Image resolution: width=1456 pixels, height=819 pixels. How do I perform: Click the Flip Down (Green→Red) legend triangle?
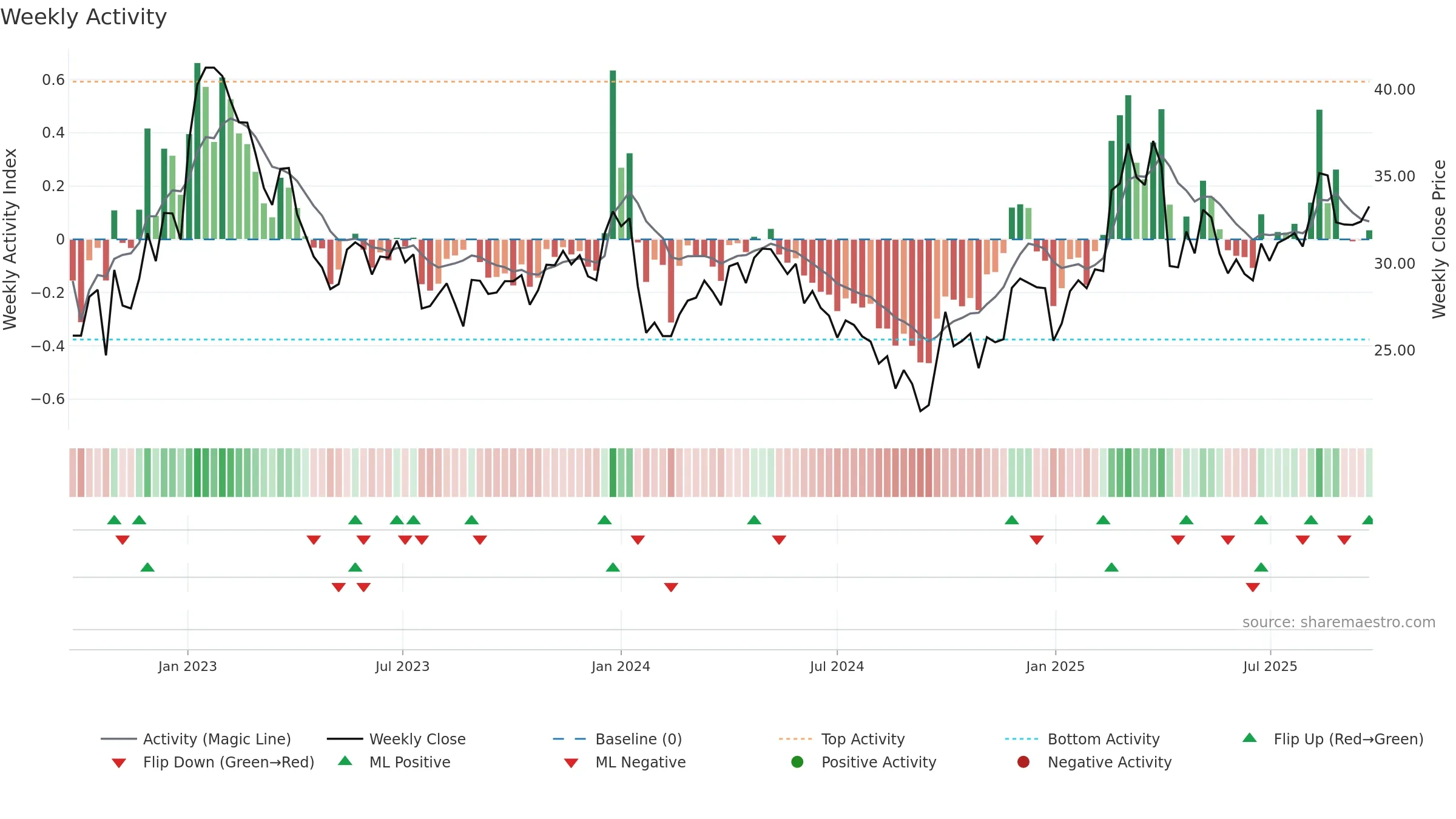point(119,763)
